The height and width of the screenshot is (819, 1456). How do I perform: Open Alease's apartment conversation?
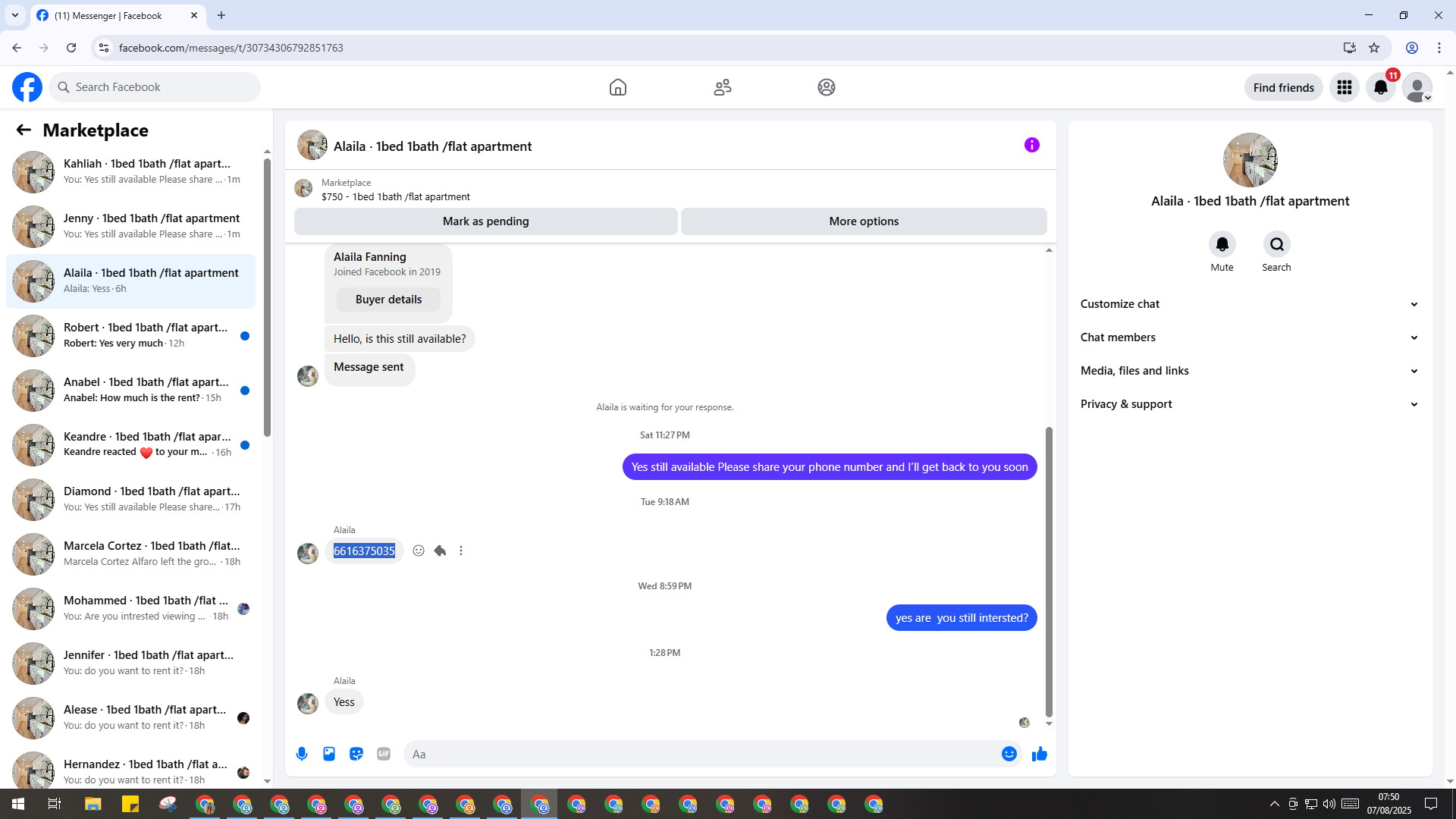click(x=130, y=718)
